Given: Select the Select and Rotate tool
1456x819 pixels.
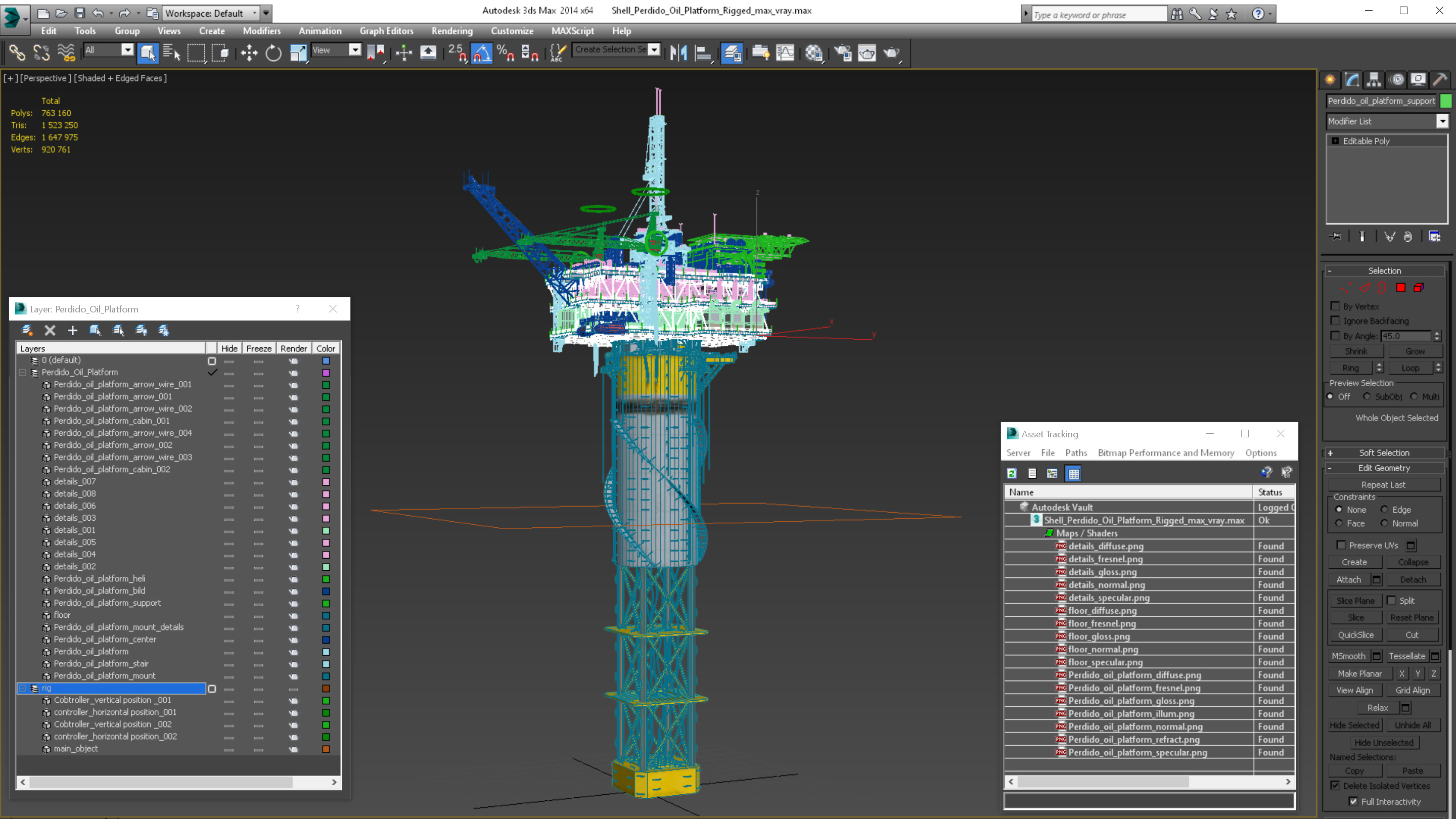Looking at the screenshot, I should tap(274, 53).
